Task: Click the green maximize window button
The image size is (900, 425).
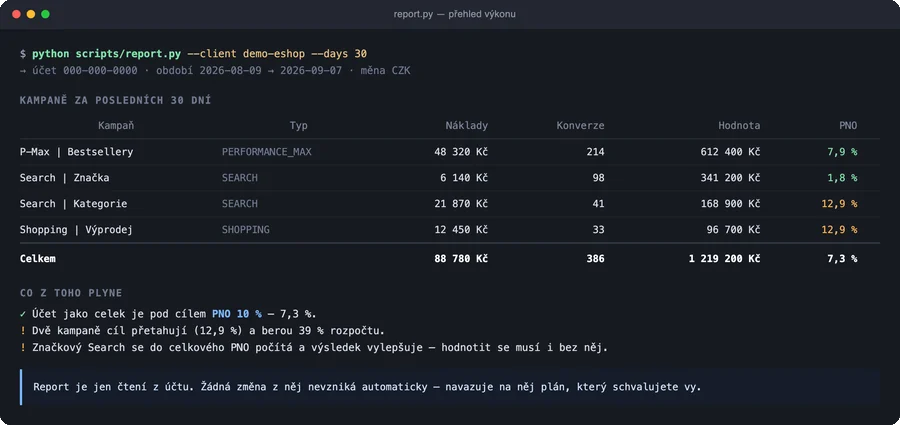Action: pyautogui.click(x=45, y=14)
